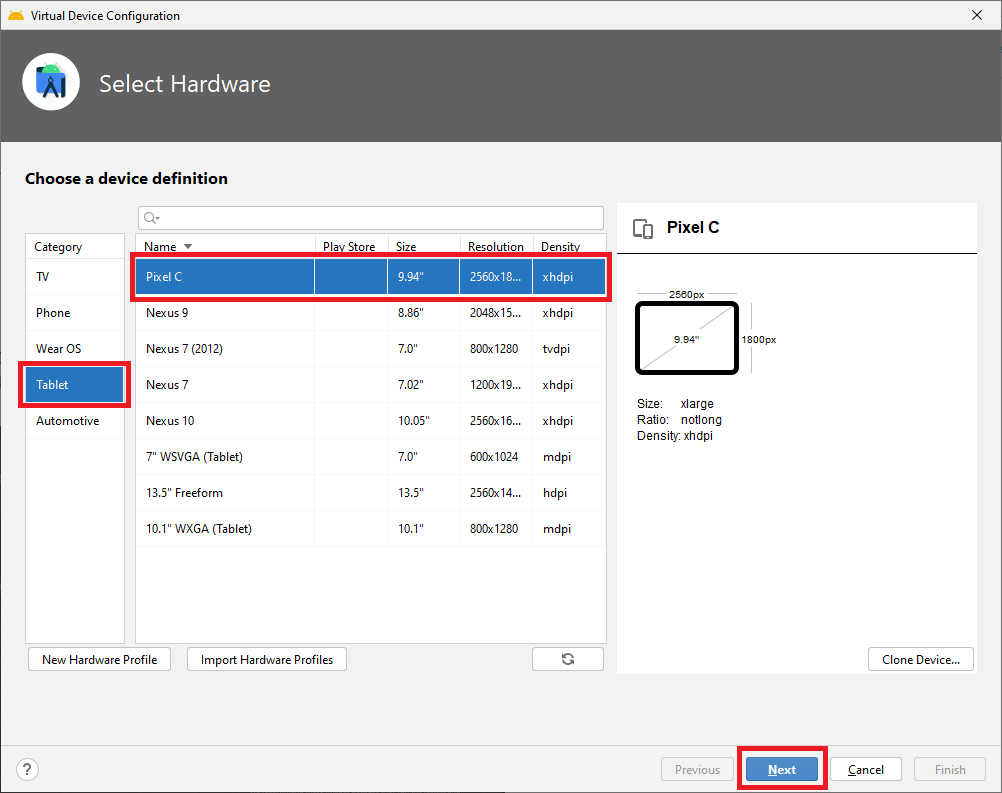Select the 7" WSVGA (Tablet) row
This screenshot has height=793, width=1002.
[x=371, y=457]
